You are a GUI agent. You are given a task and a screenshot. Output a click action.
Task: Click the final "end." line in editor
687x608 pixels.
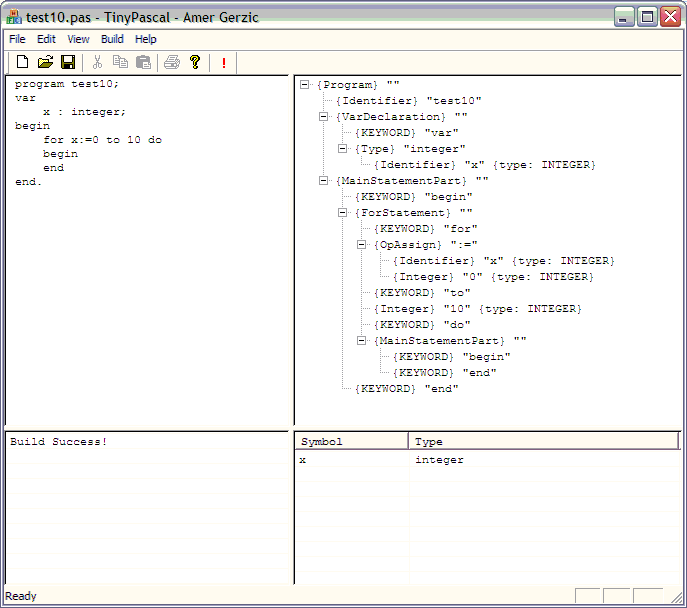[28, 182]
